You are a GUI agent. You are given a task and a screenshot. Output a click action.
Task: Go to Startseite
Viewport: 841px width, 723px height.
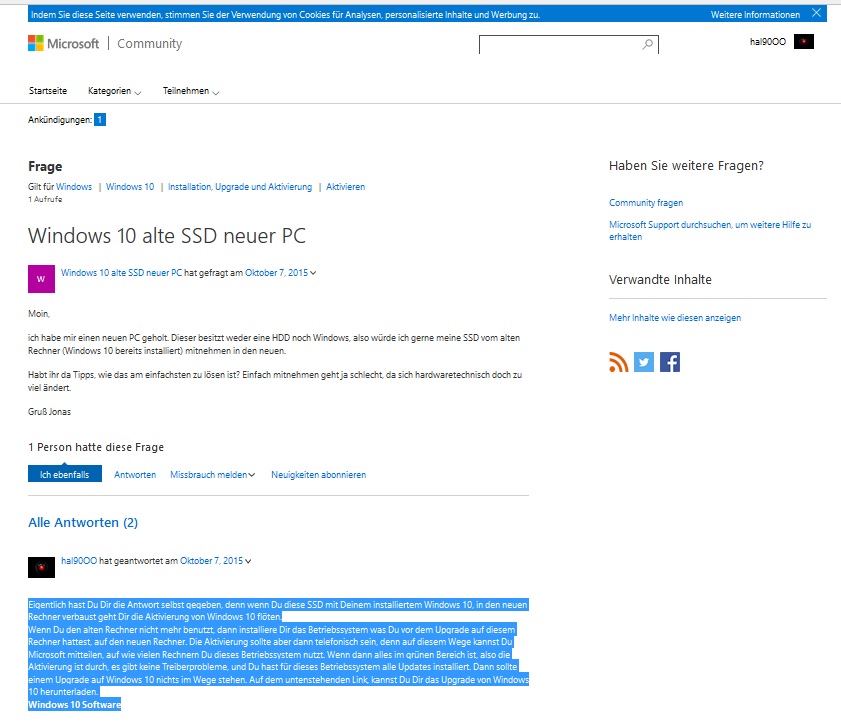[x=48, y=91]
